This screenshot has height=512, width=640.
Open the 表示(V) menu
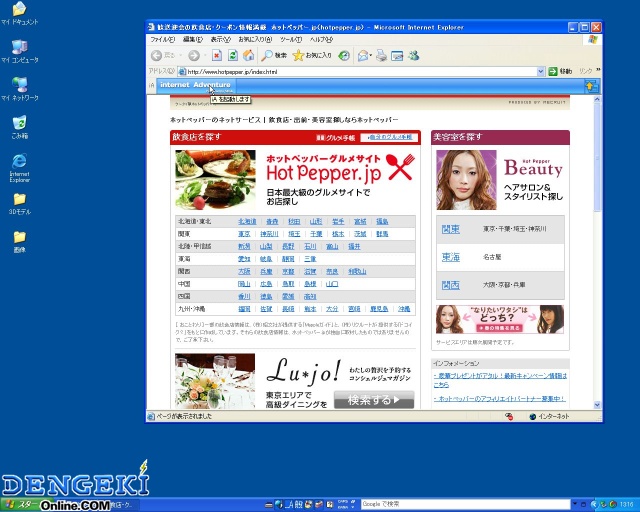click(x=220, y=40)
